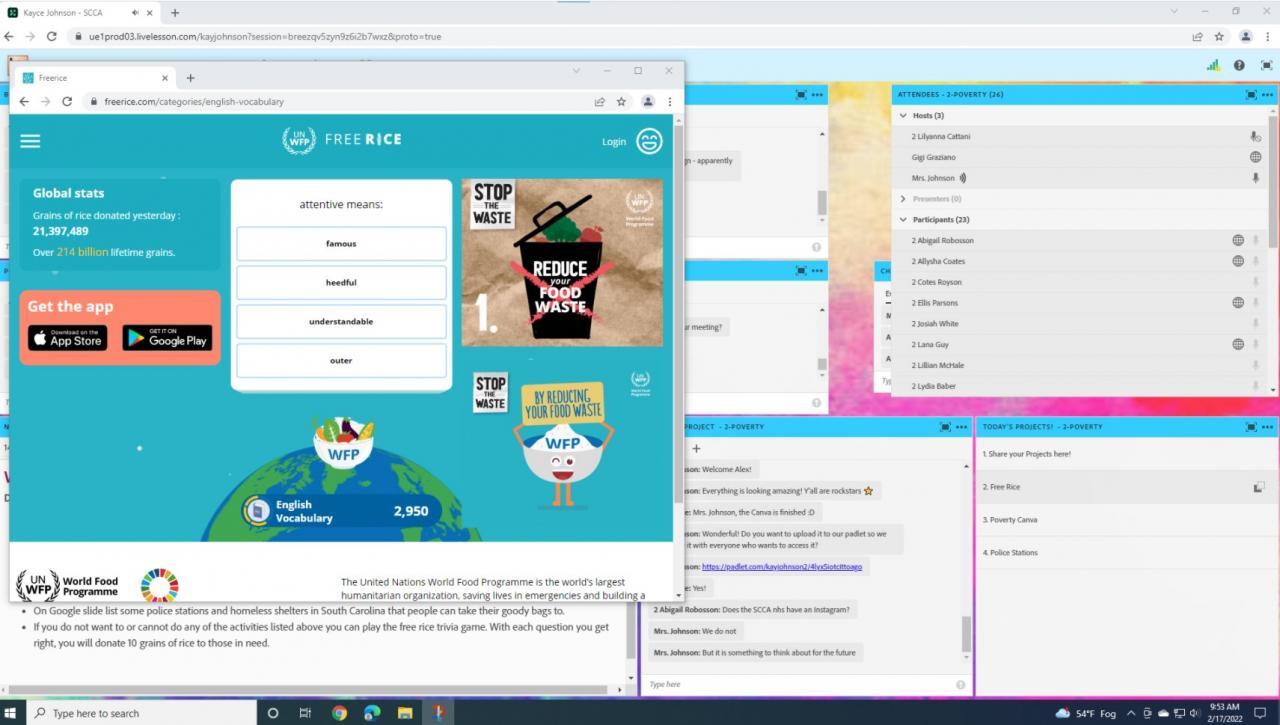Share the Freerice page from the address bar
Image resolution: width=1280 pixels, height=725 pixels.
[x=599, y=101]
